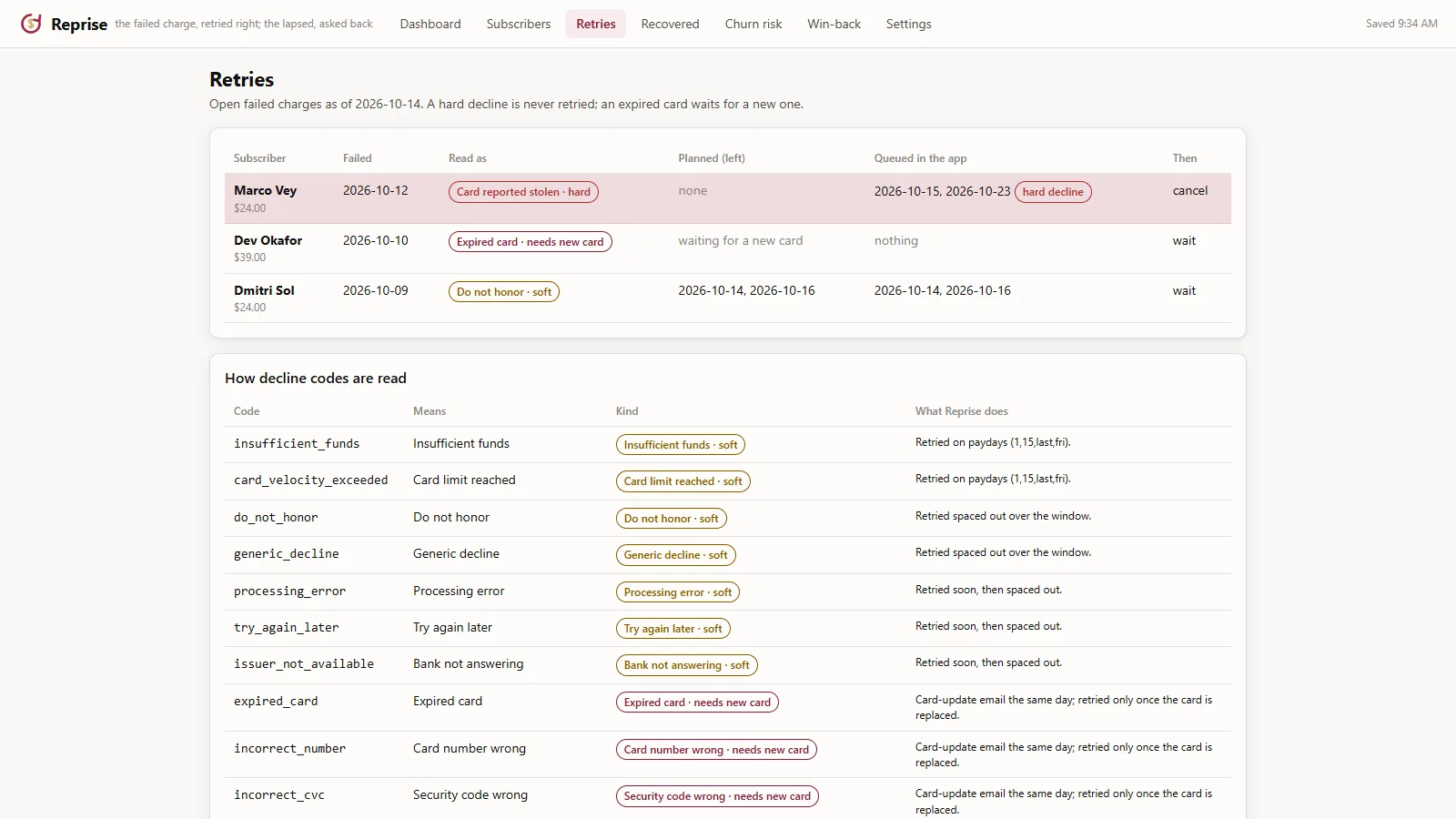The image size is (1456, 819).
Task: Switch to the Recovered tab
Action: click(x=670, y=24)
